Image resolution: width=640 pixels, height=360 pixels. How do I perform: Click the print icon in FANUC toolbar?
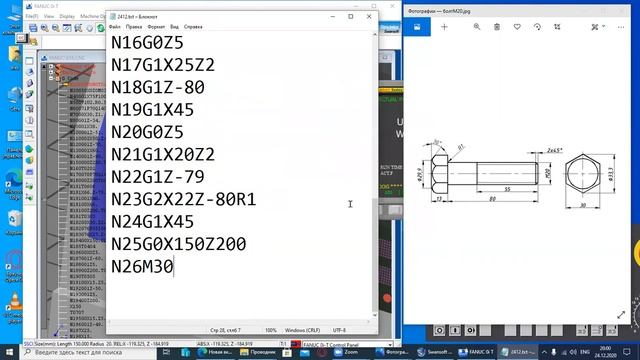[x=33, y=28]
